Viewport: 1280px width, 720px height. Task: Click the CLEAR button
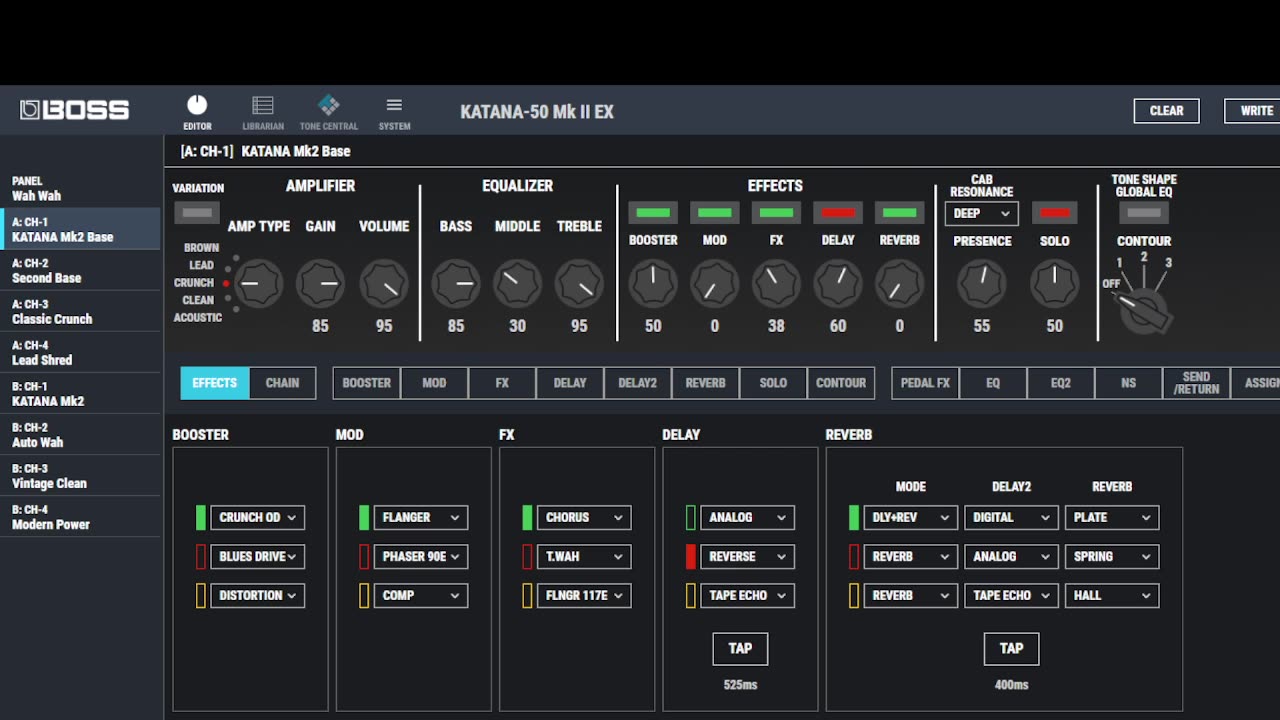(x=1166, y=111)
